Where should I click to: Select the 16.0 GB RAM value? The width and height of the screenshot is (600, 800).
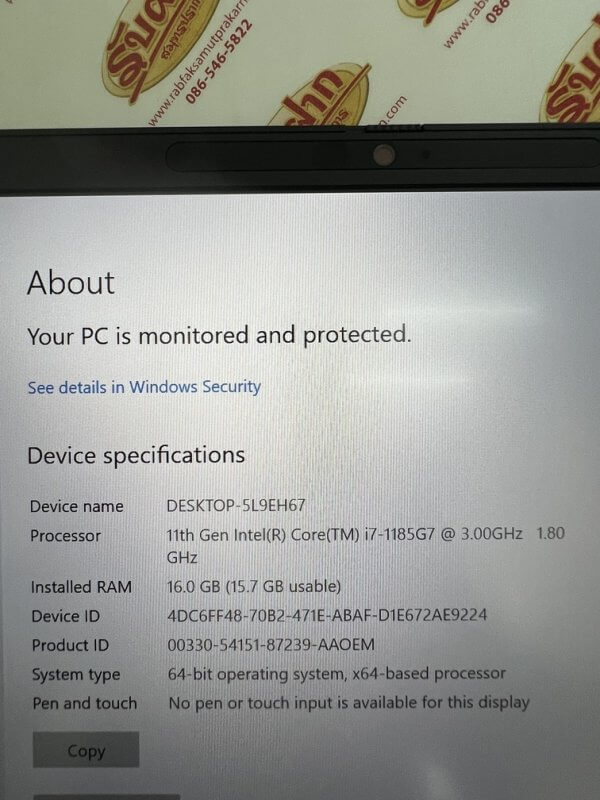[x=254, y=586]
